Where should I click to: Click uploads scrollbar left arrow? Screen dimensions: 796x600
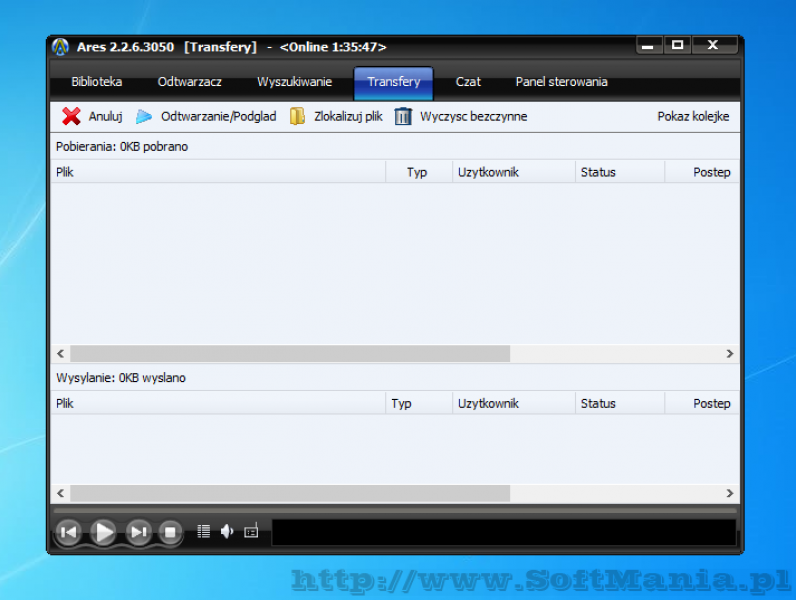[60, 493]
